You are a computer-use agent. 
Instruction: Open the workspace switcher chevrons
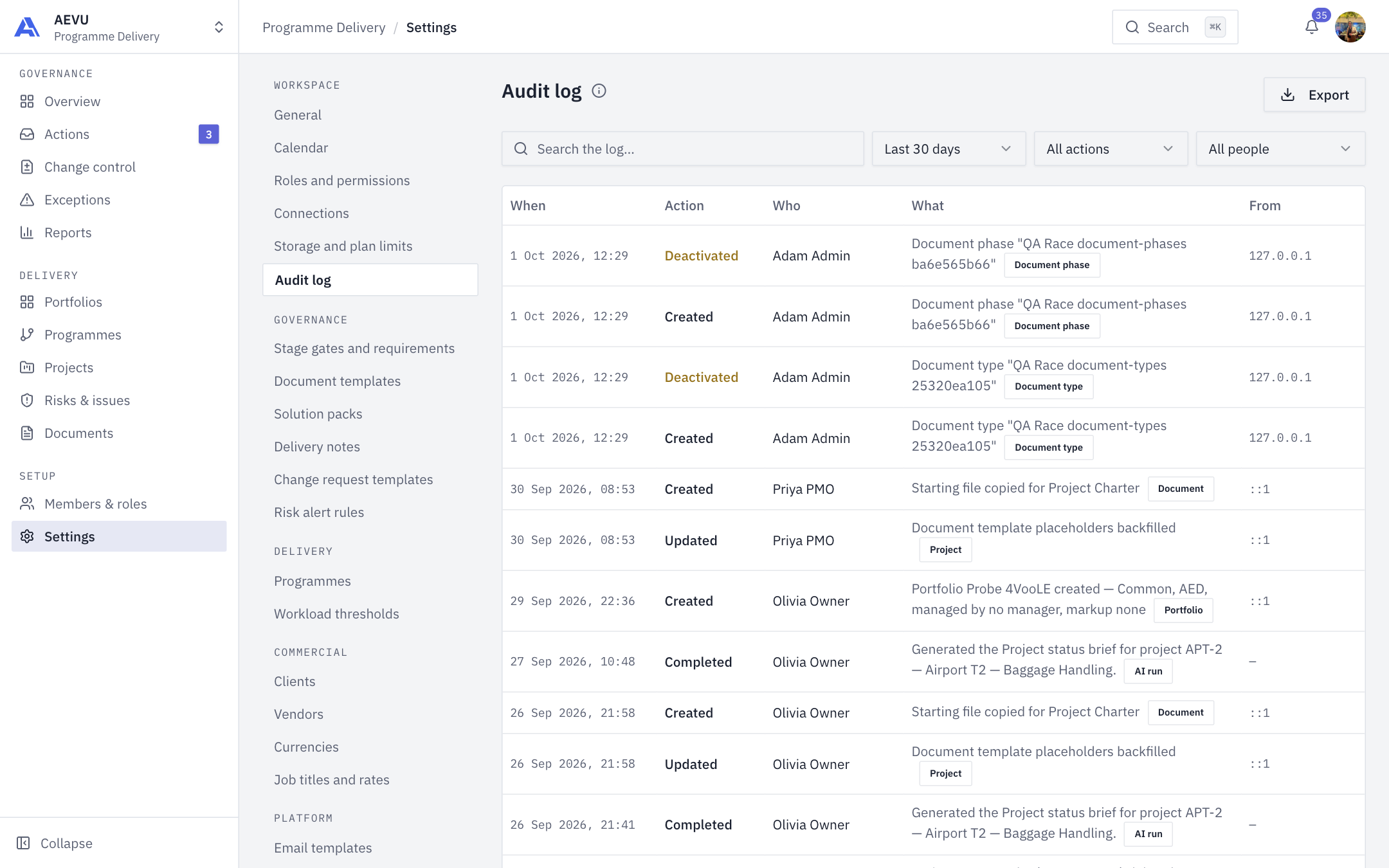[219, 27]
